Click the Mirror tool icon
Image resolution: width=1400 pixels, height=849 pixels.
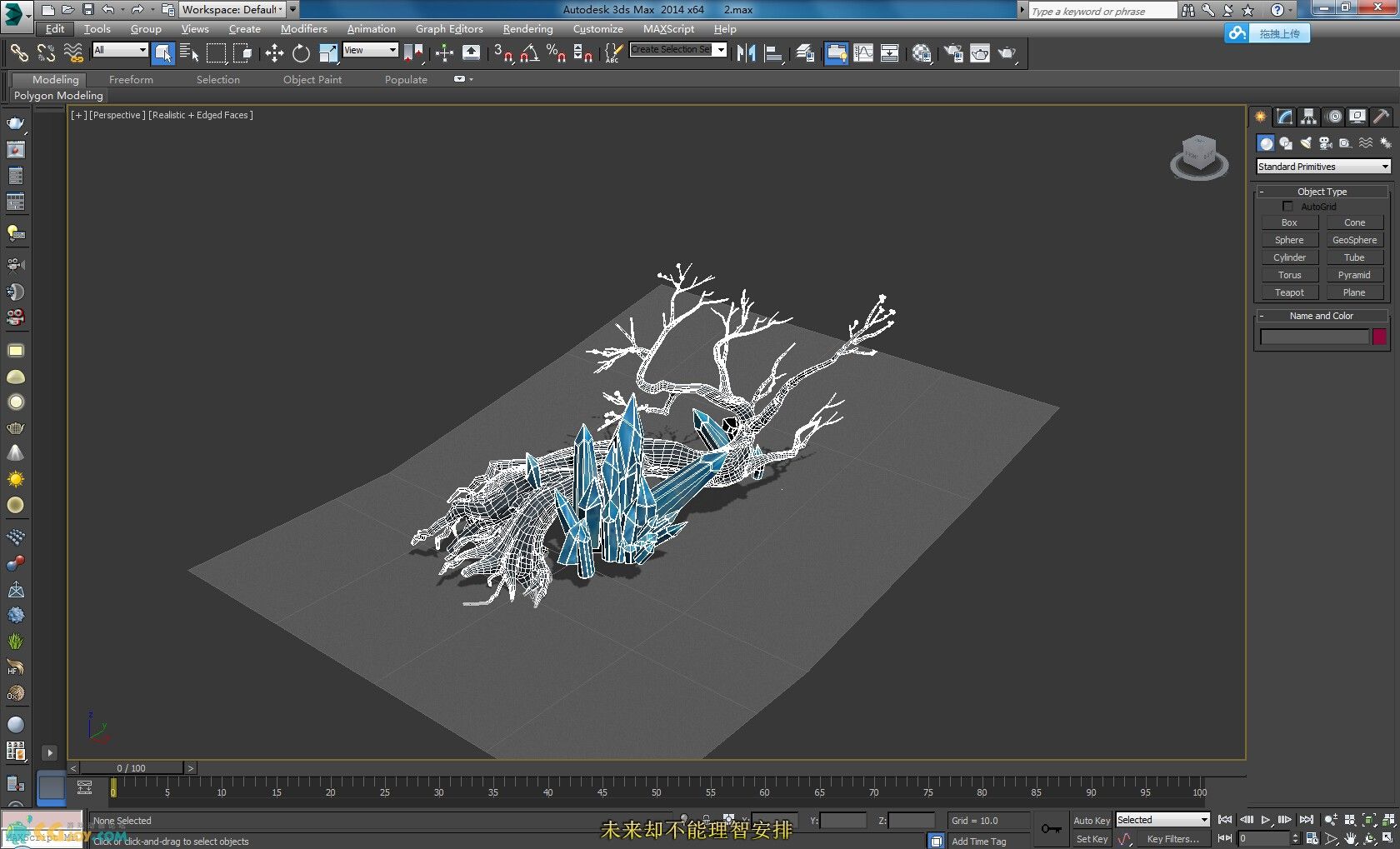click(746, 53)
